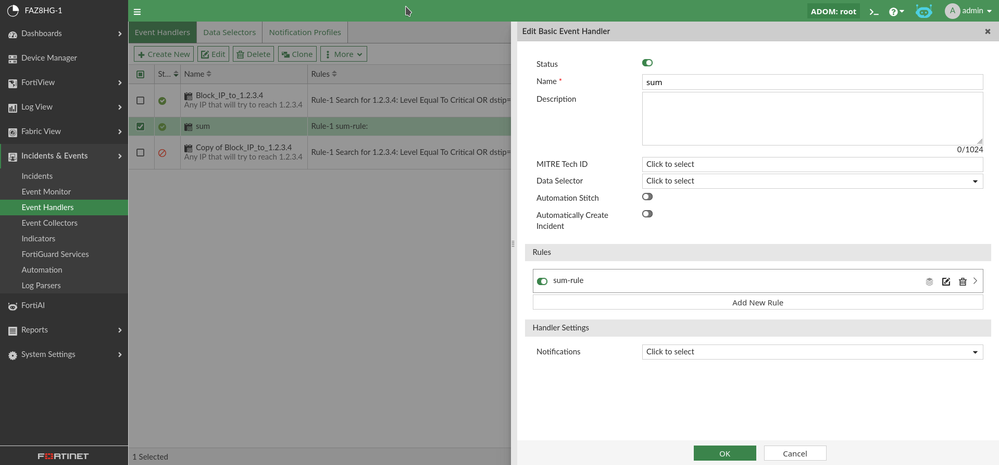Close the Edit Basic Event Handler panel

click(988, 32)
